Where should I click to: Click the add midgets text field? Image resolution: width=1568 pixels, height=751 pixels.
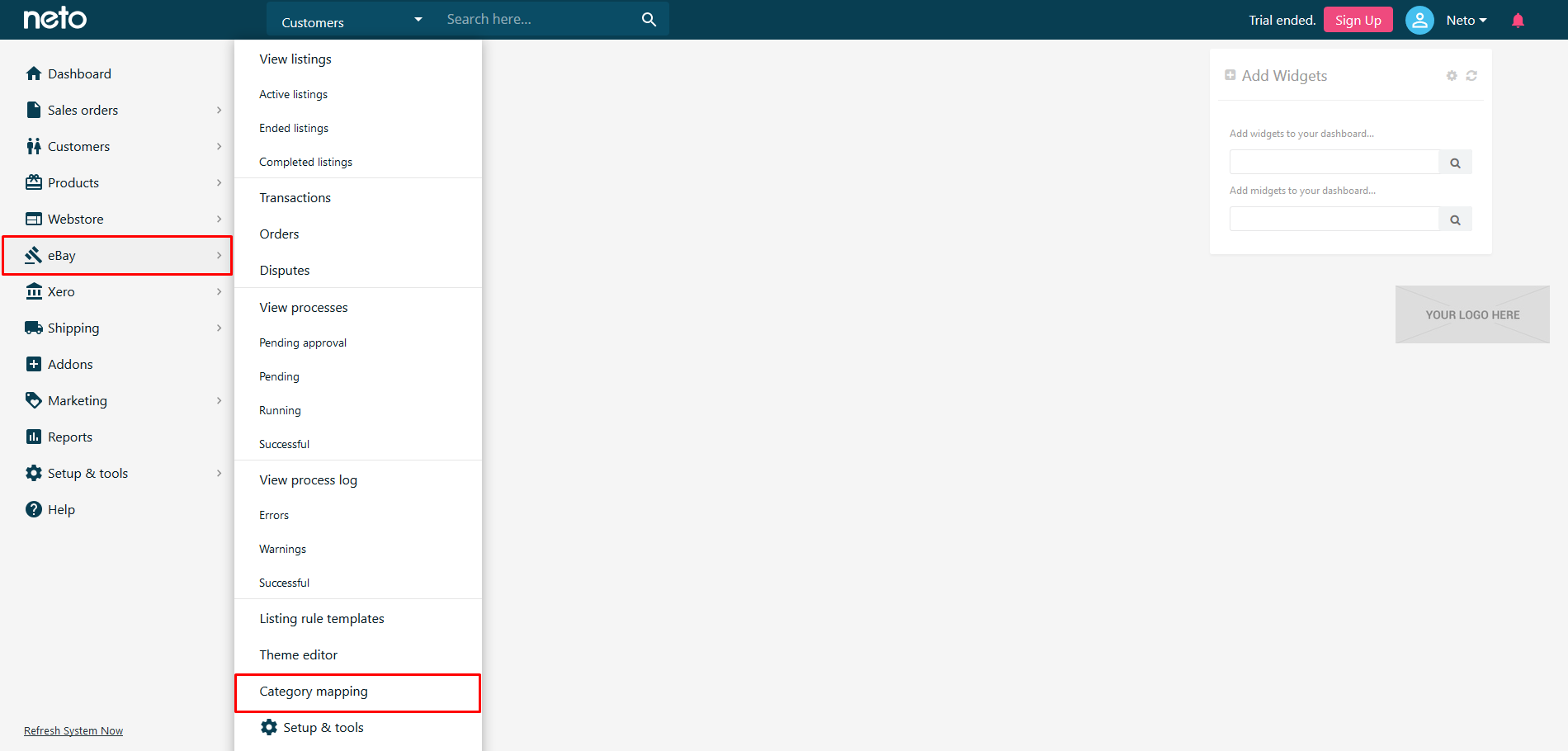point(1334,219)
